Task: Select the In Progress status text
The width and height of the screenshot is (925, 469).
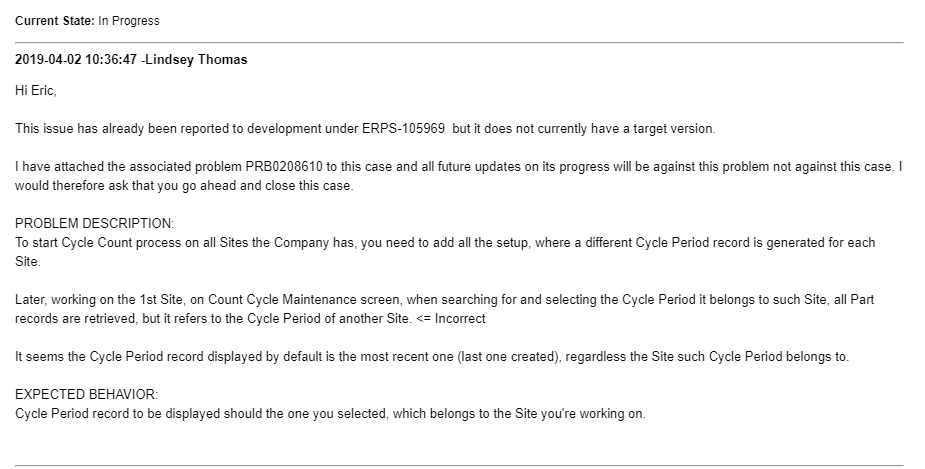Action: click(x=129, y=21)
